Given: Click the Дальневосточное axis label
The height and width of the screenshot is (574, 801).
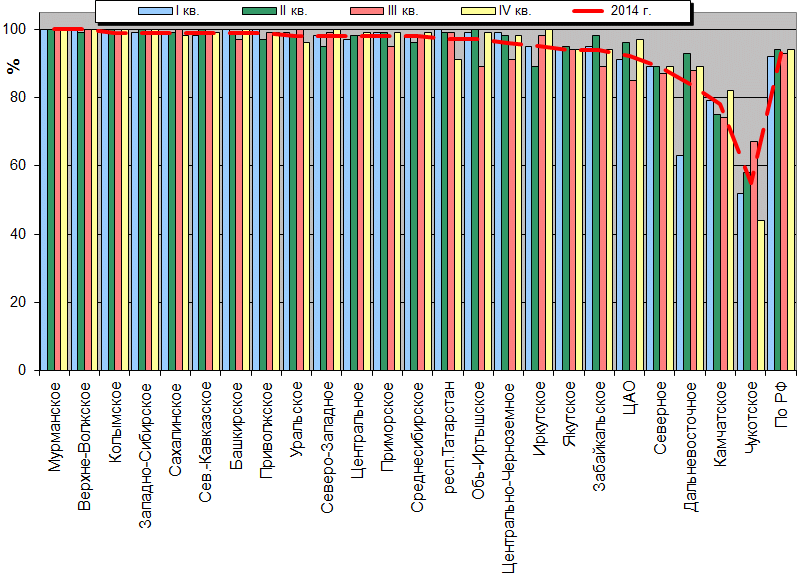Looking at the screenshot, I should pos(690,447).
